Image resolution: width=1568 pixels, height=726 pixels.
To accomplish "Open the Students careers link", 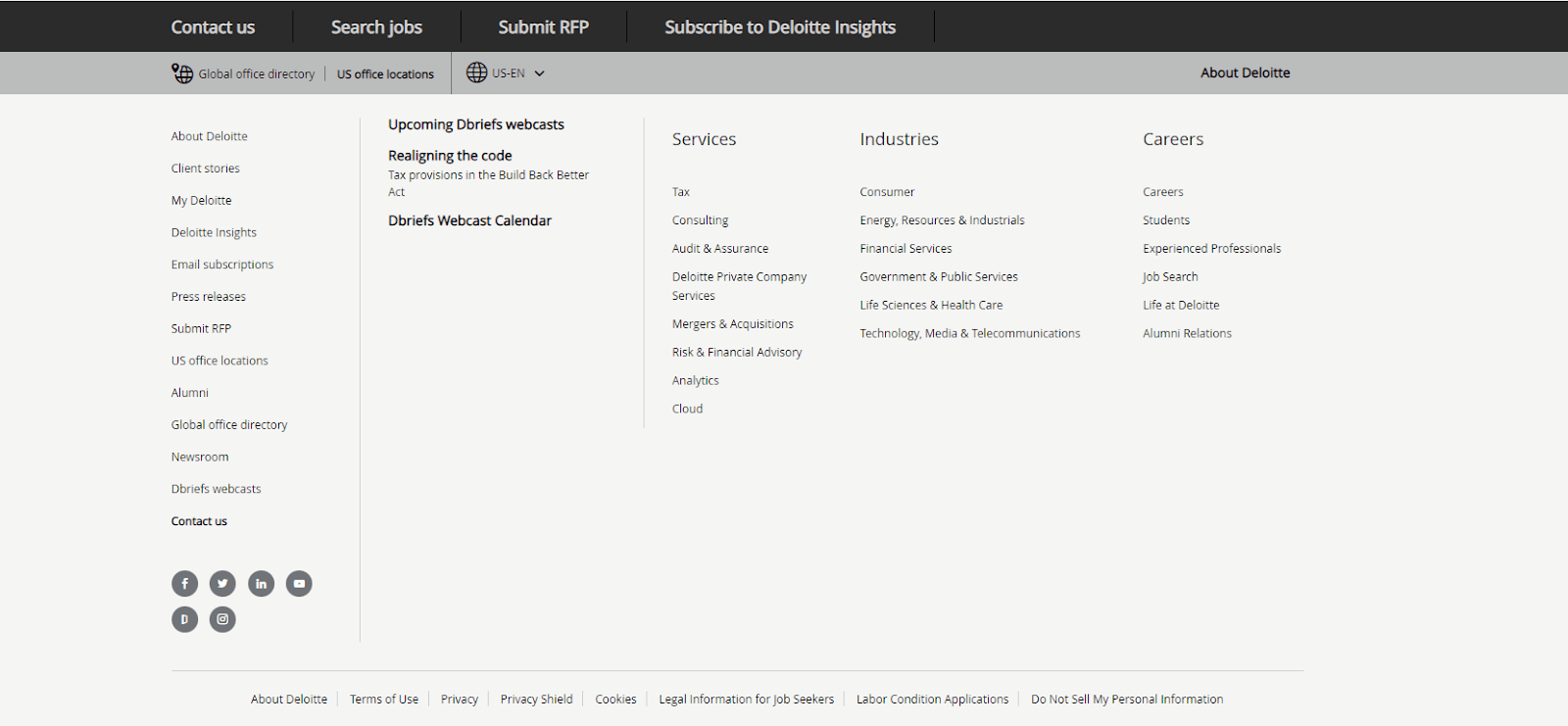I will (1166, 220).
